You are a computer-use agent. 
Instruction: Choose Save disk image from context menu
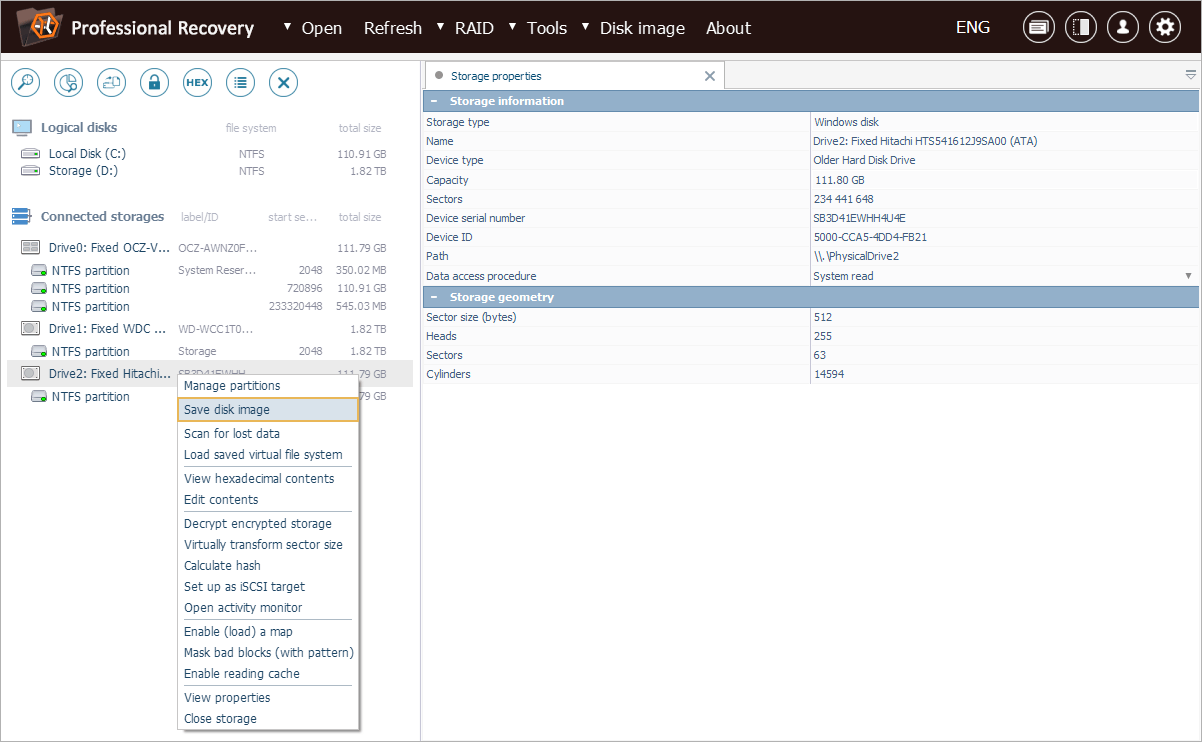pos(268,410)
